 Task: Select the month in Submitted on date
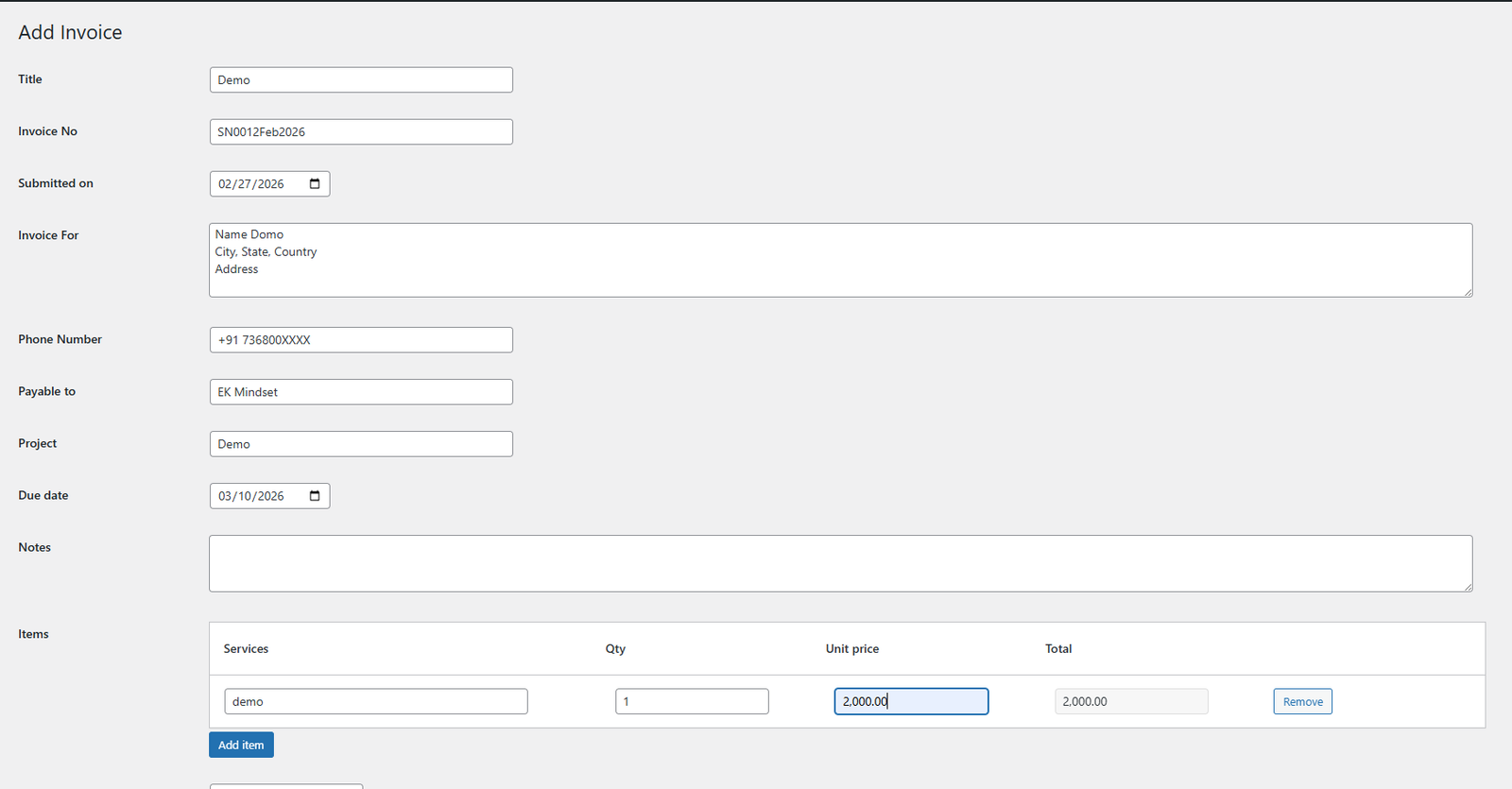coord(225,184)
